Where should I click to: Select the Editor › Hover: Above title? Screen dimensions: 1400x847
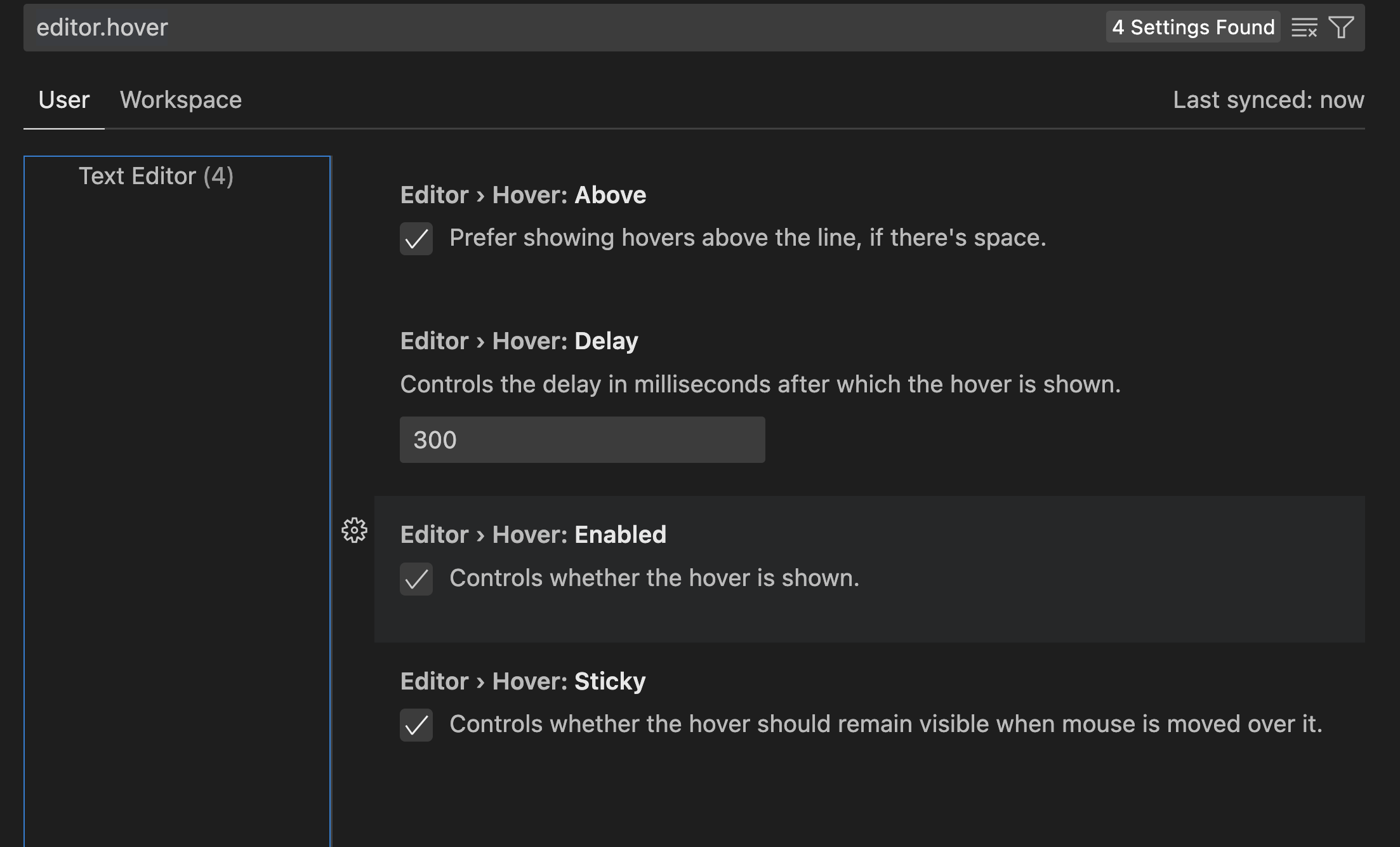(x=523, y=195)
